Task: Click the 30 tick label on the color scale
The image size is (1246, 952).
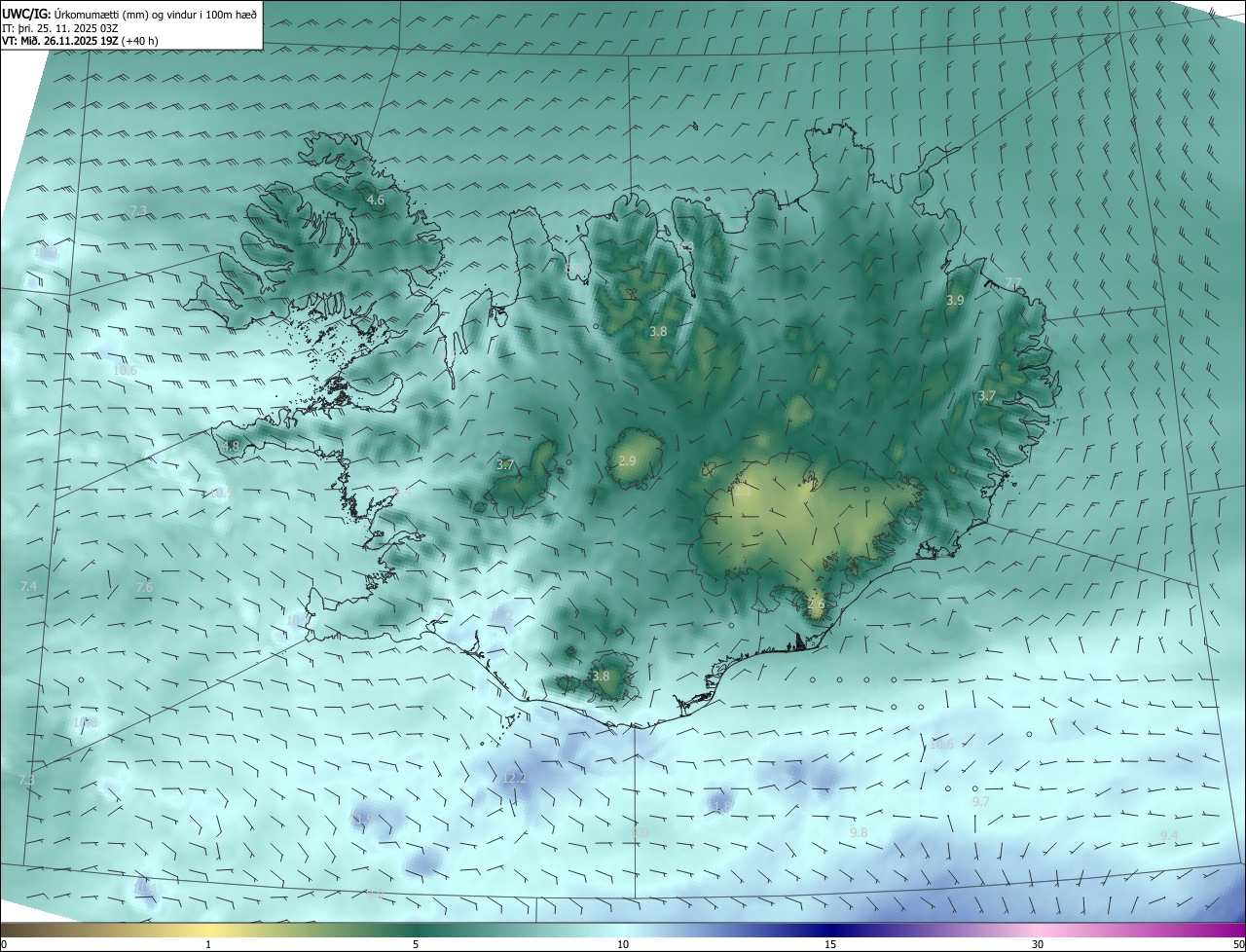Action: coord(1038,945)
